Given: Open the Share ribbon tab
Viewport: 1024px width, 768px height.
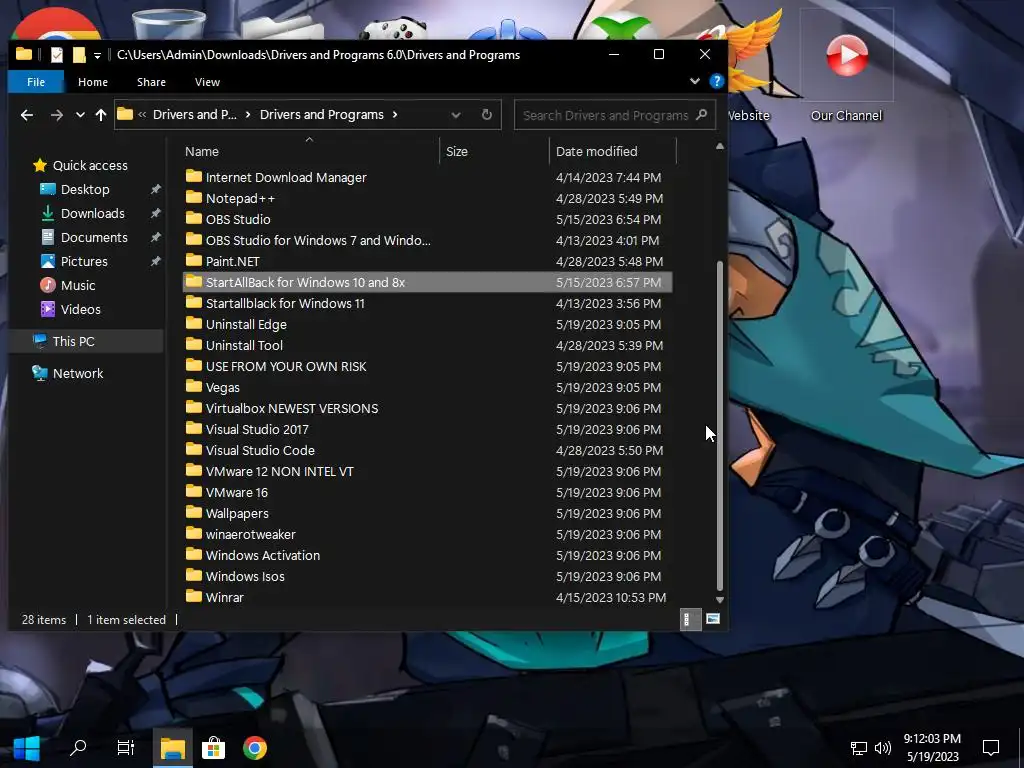Looking at the screenshot, I should (x=151, y=82).
